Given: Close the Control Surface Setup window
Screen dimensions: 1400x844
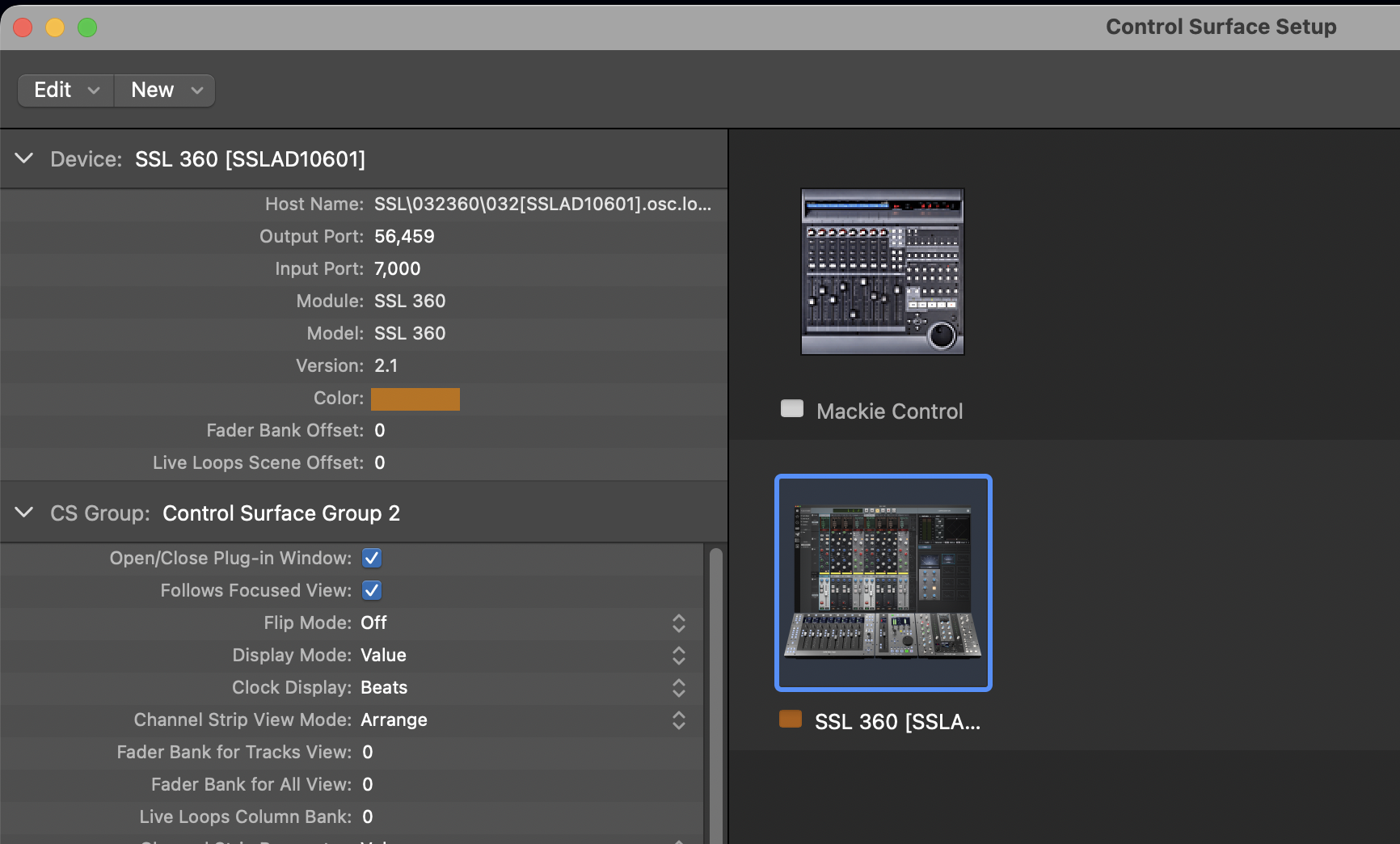Looking at the screenshot, I should (23, 27).
